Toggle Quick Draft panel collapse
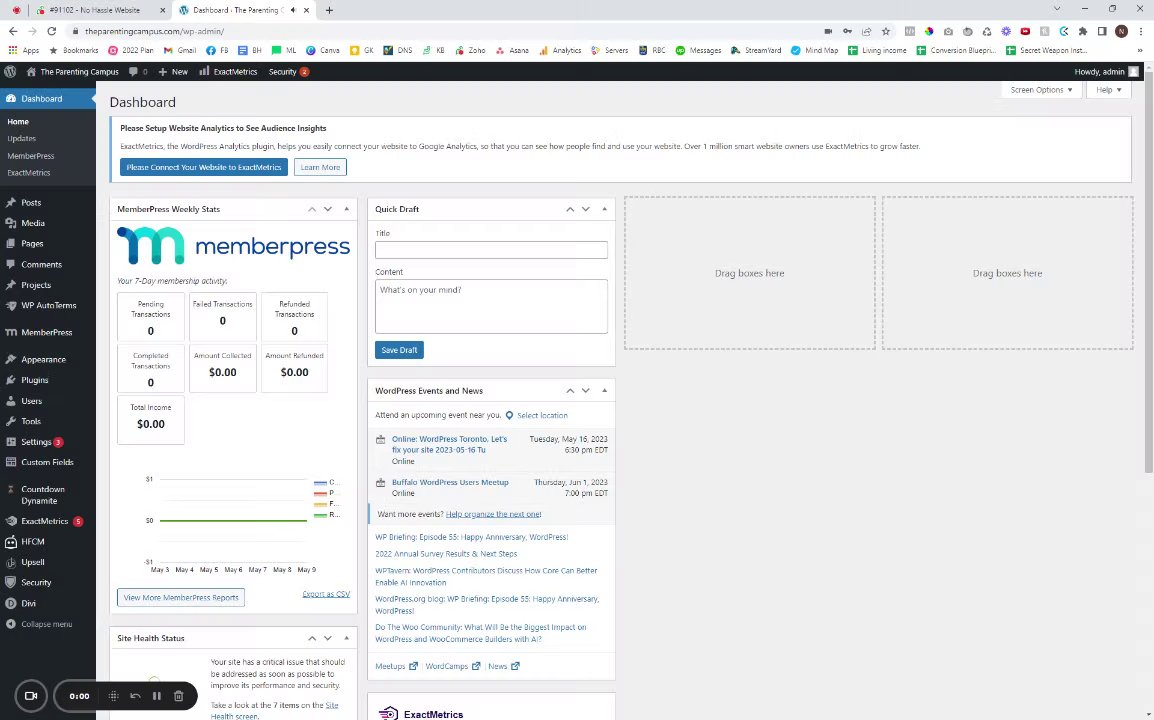 pyautogui.click(x=604, y=209)
